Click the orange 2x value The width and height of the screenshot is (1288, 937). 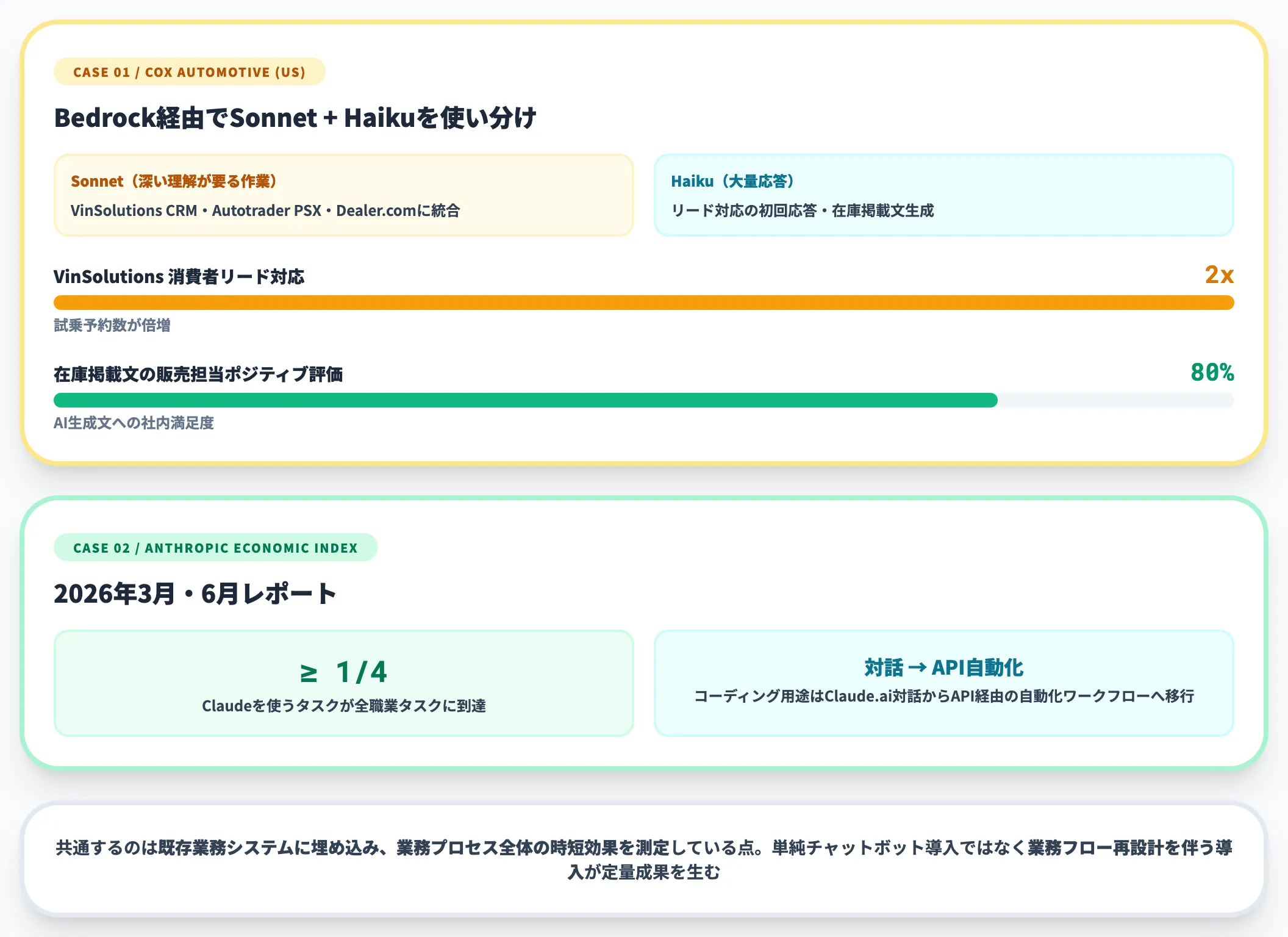click(x=1219, y=275)
